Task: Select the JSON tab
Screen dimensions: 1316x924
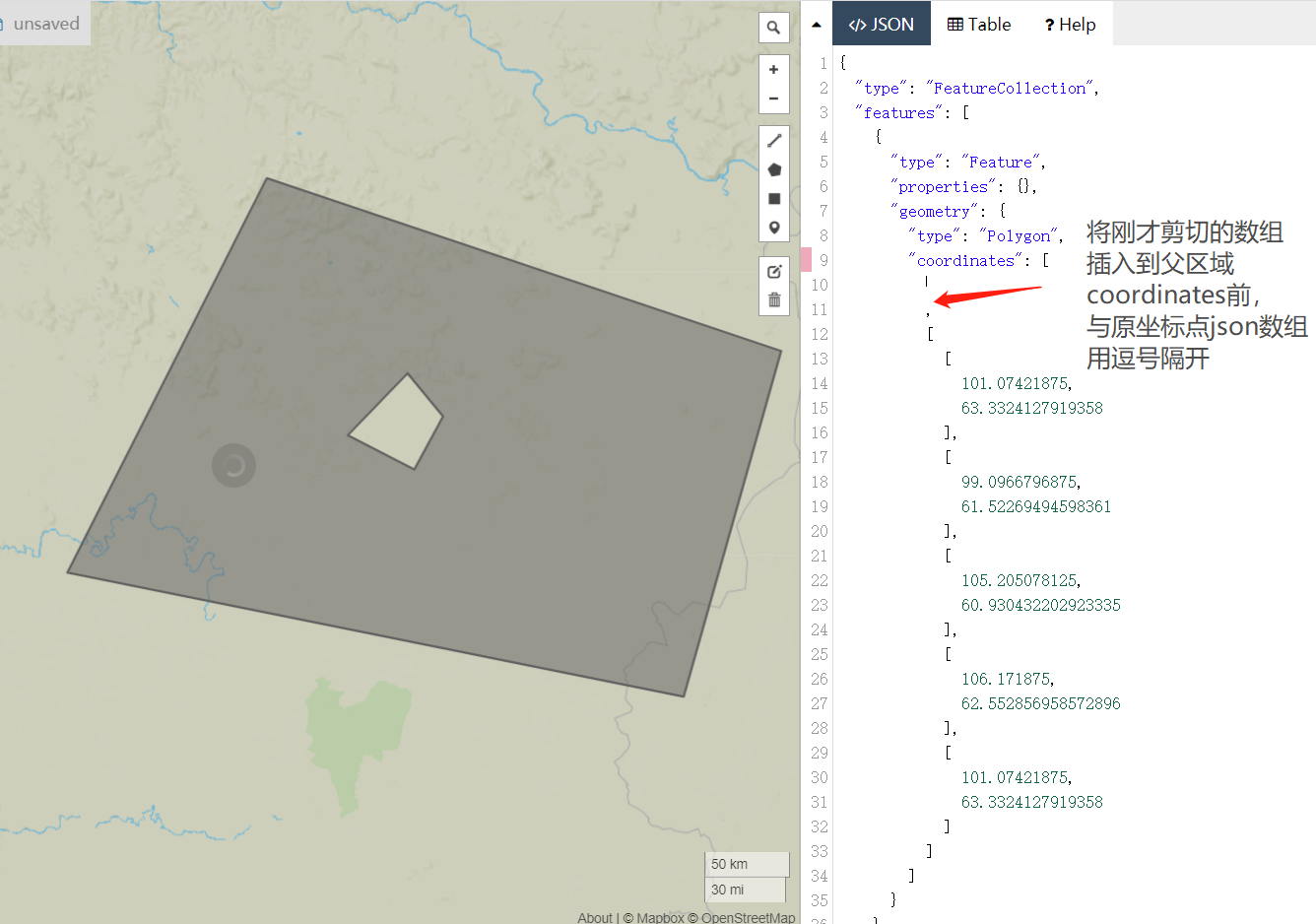Action: click(882, 24)
